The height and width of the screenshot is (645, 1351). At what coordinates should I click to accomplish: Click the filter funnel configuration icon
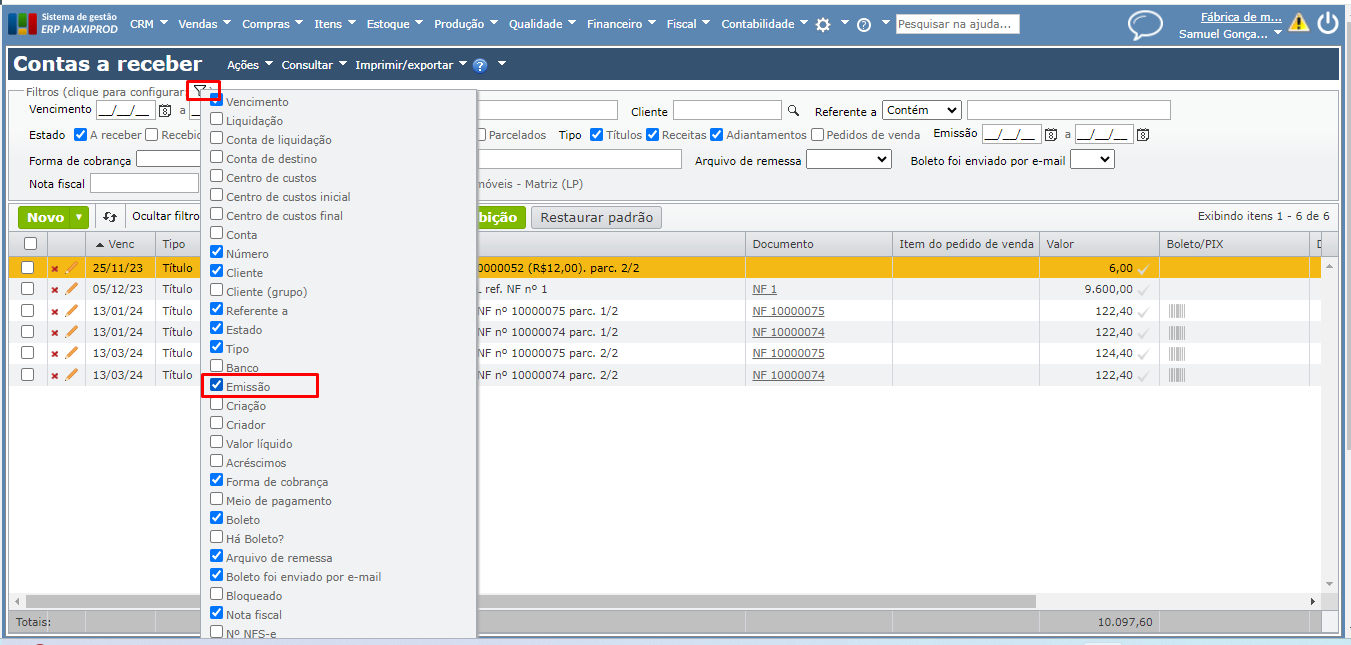click(200, 91)
